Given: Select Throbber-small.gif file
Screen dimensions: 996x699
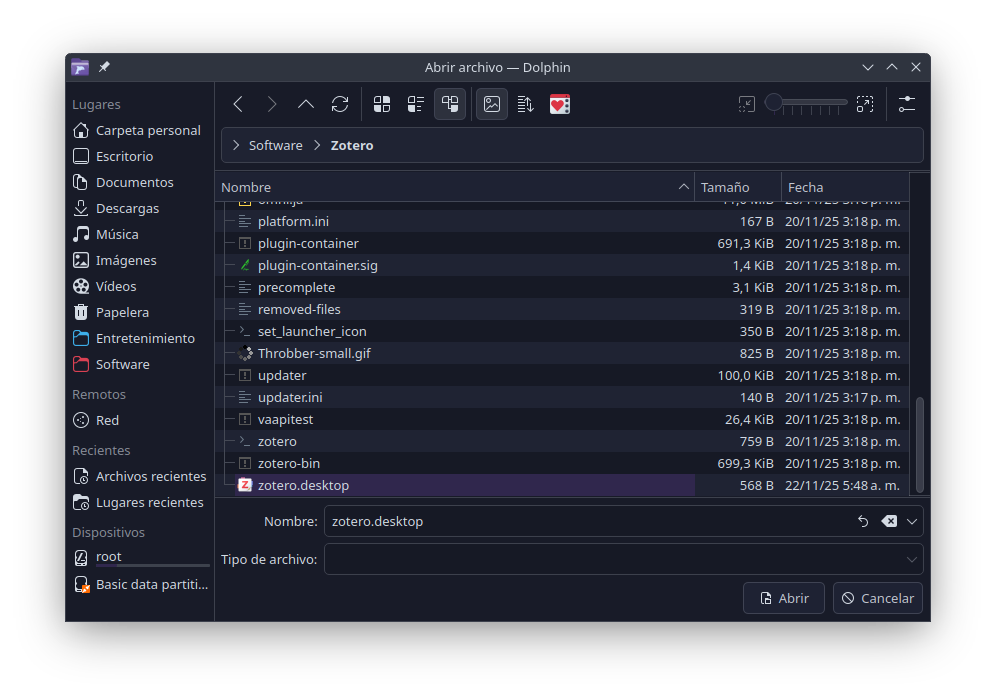Looking at the screenshot, I should 562,353.
